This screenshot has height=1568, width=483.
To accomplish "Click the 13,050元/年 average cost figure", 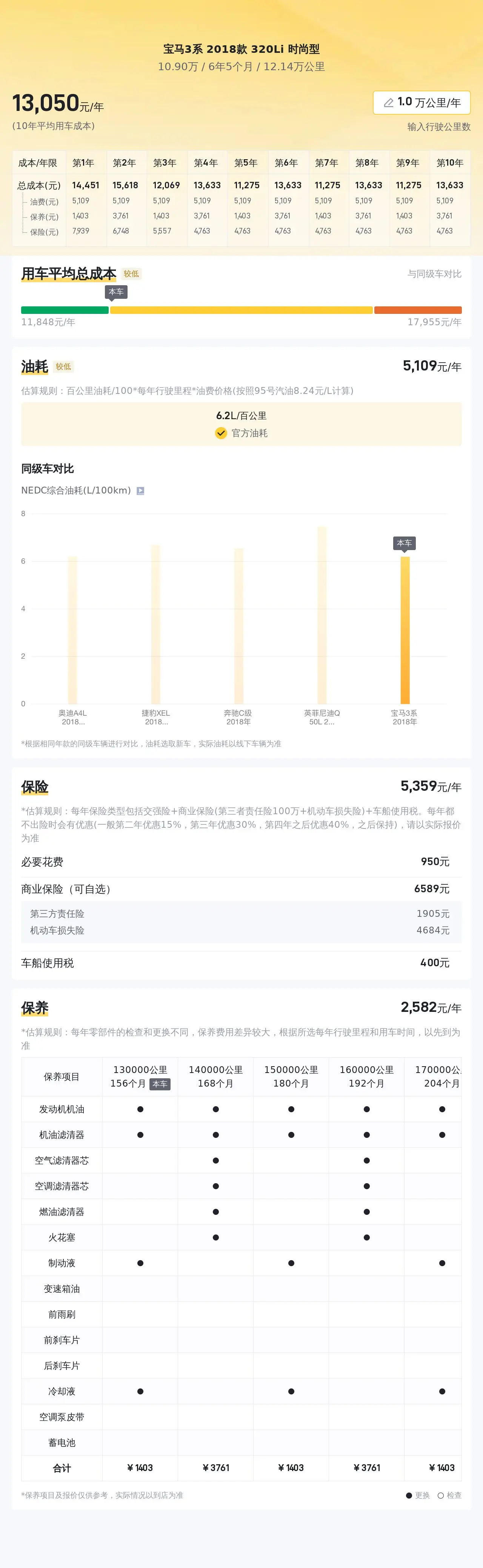I will point(58,103).
